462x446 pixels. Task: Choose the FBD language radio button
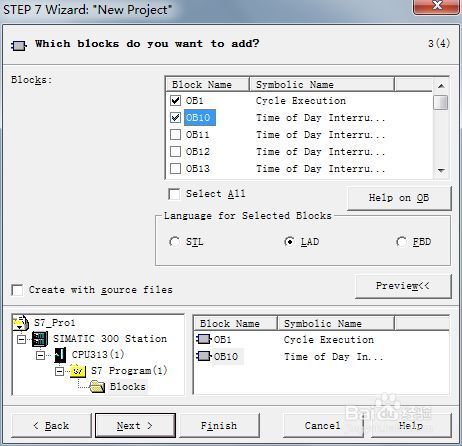click(x=401, y=241)
